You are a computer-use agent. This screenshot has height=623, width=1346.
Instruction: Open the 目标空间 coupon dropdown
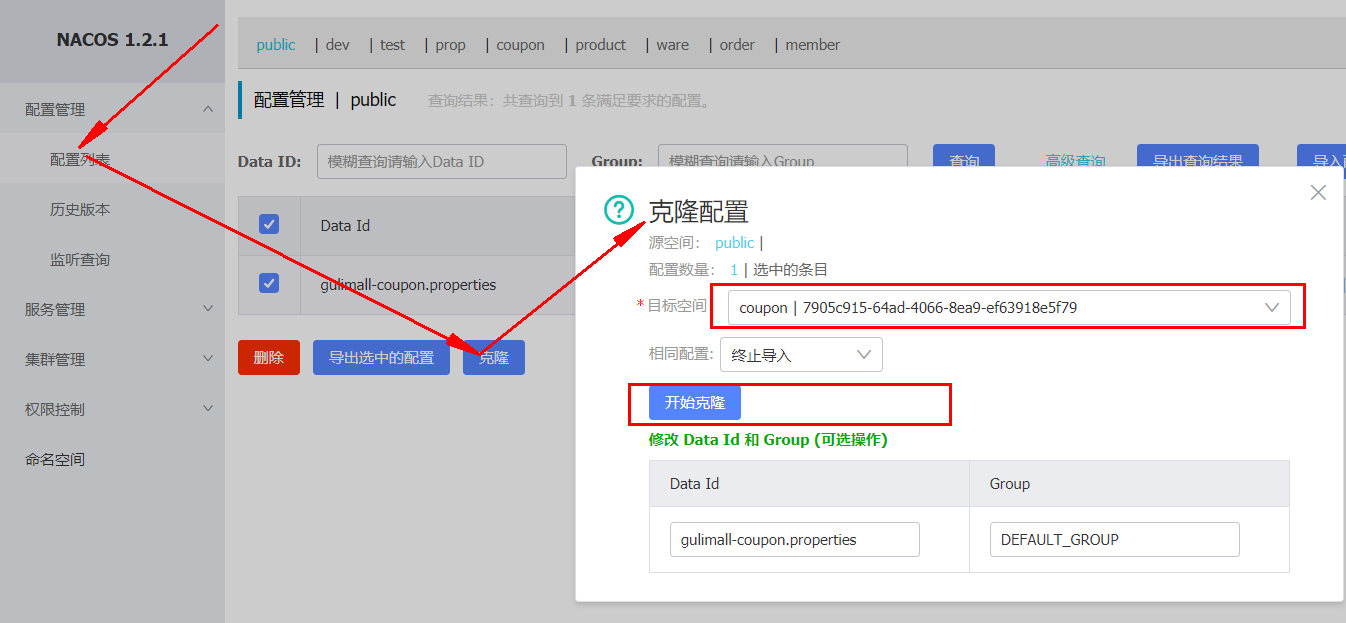(1008, 308)
